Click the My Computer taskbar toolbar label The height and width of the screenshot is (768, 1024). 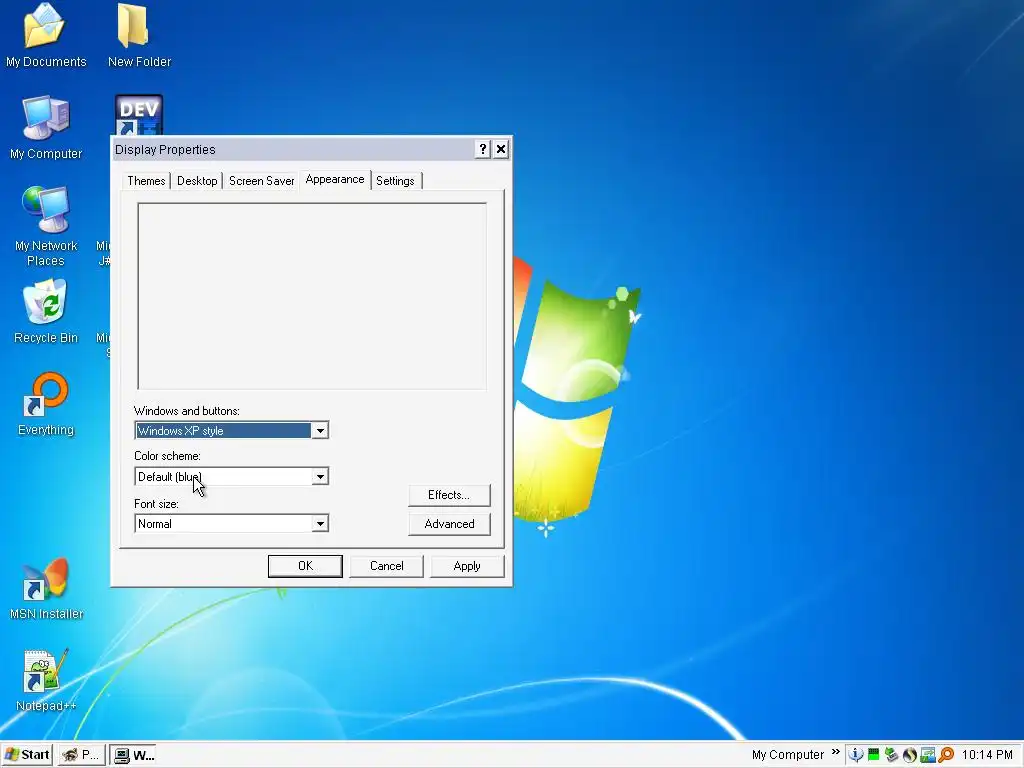pos(788,755)
